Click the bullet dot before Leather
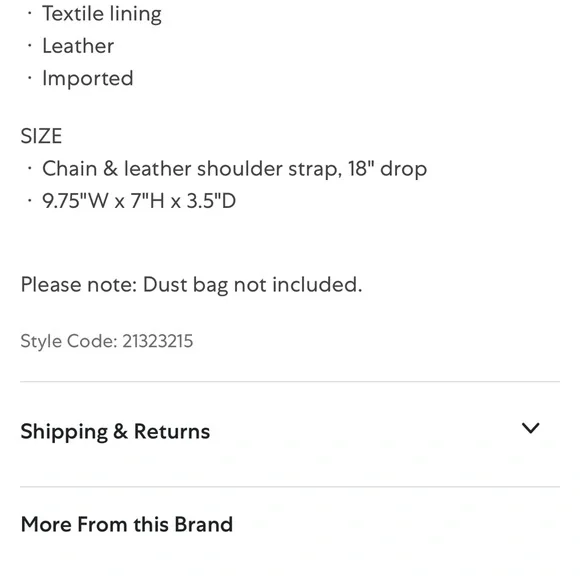 click(x=30, y=46)
